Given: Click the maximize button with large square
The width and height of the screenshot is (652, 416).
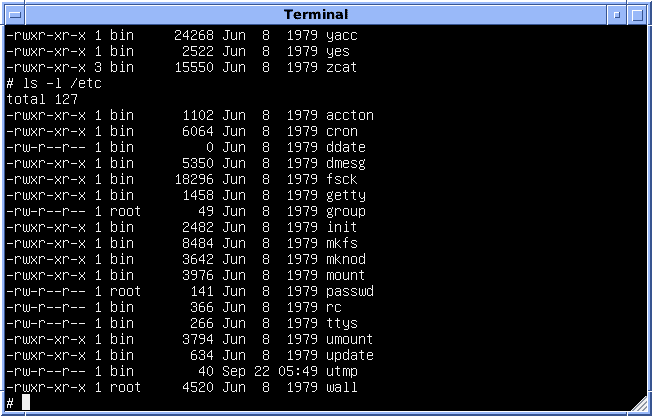Looking at the screenshot, I should coord(637,14).
